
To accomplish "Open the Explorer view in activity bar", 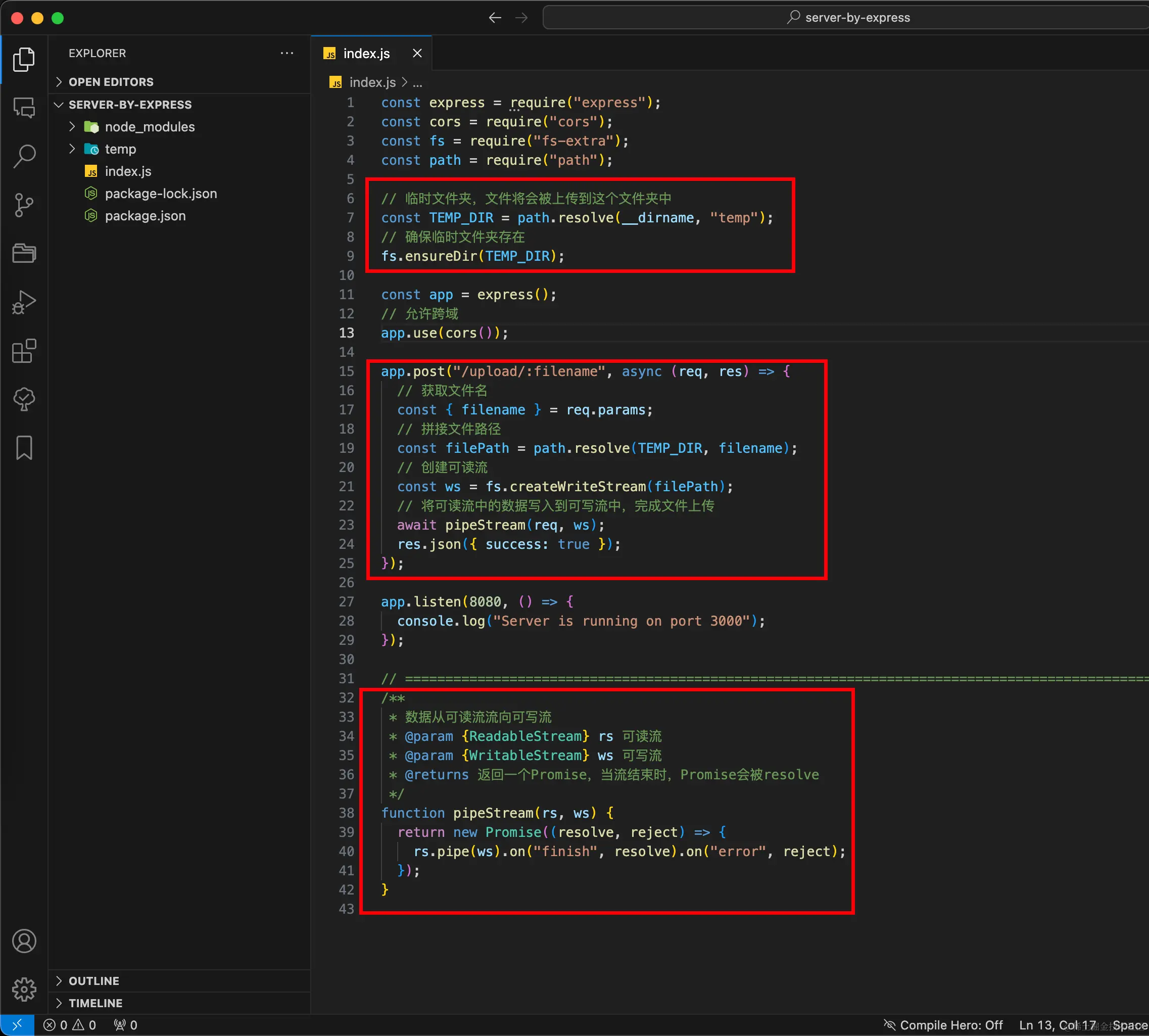I will [24, 59].
